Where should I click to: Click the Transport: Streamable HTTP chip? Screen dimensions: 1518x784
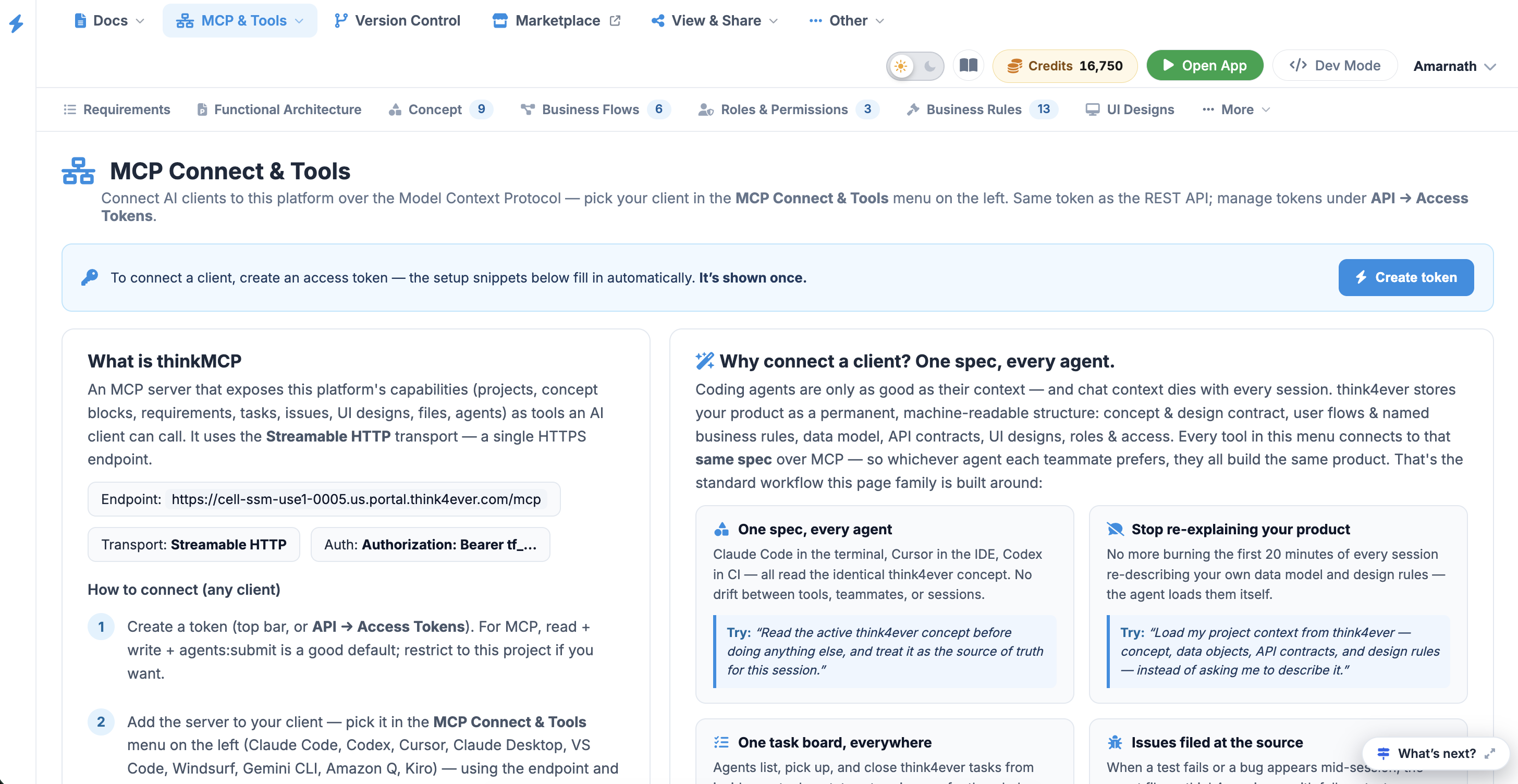194,545
